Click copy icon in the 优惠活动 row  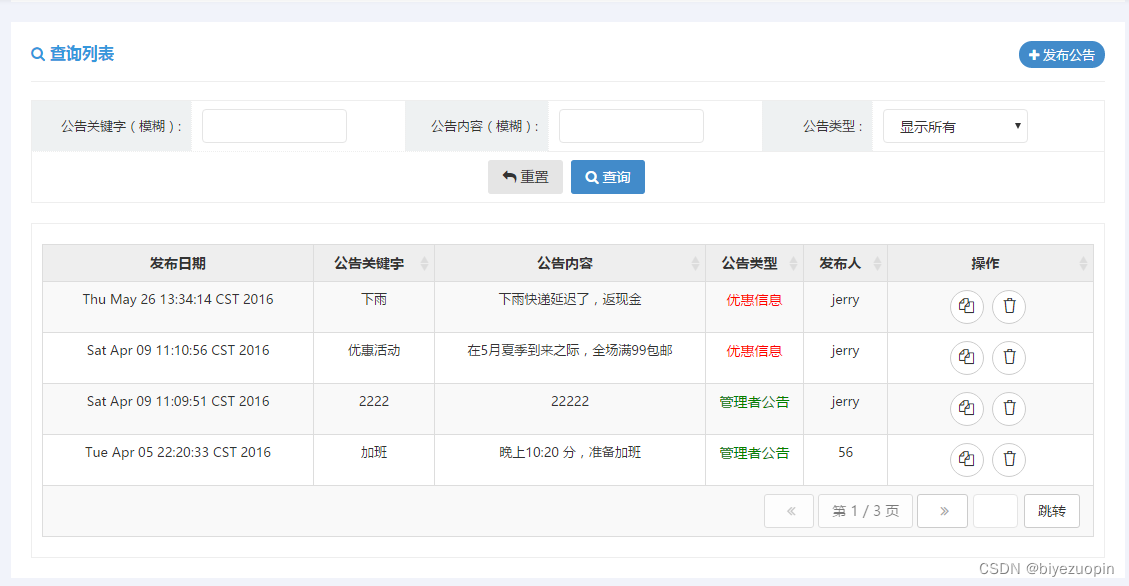coord(966,357)
